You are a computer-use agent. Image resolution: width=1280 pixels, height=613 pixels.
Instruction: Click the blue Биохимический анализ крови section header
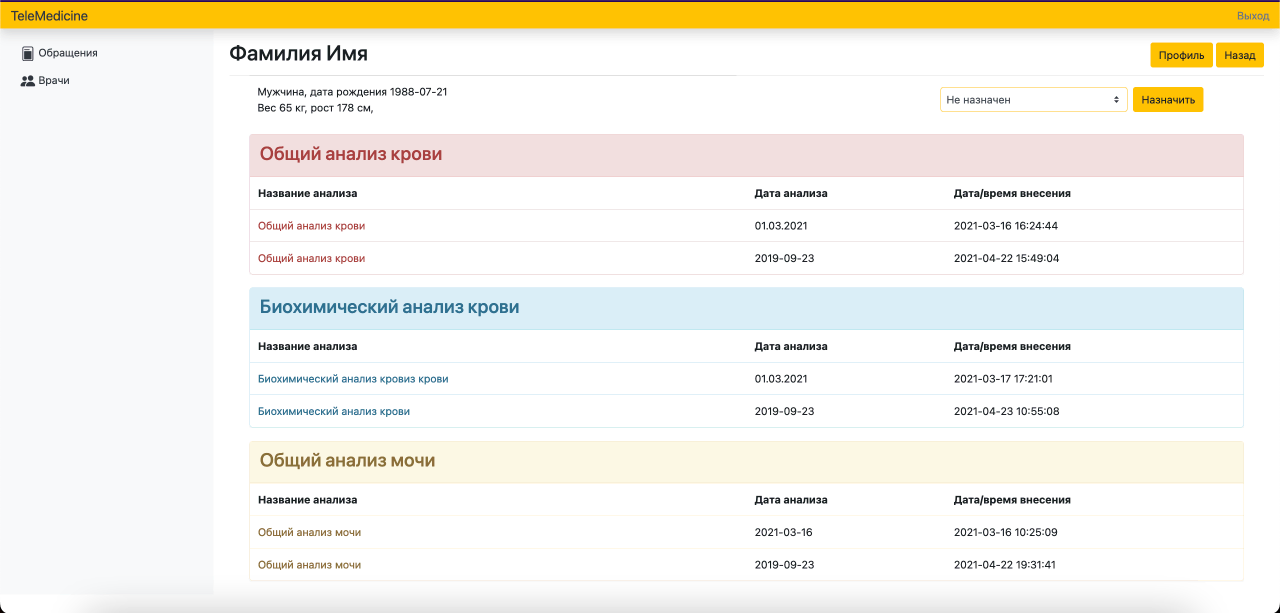pyautogui.click(x=389, y=308)
